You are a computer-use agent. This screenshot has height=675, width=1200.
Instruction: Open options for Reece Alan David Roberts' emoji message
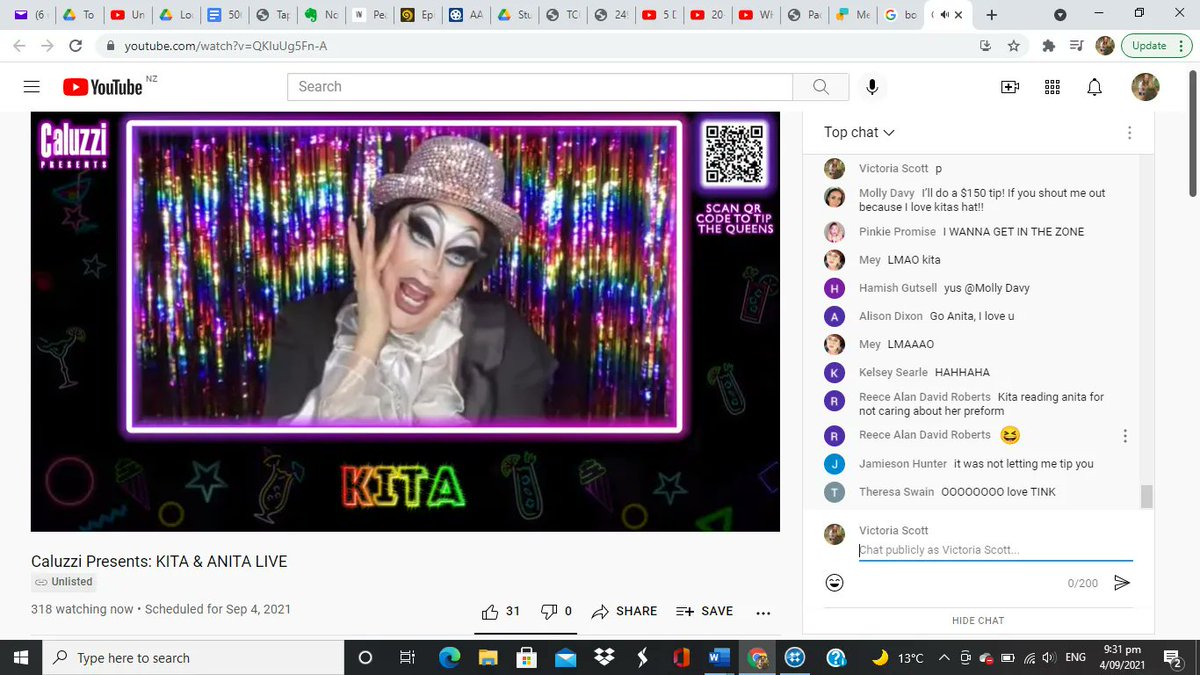point(1125,436)
